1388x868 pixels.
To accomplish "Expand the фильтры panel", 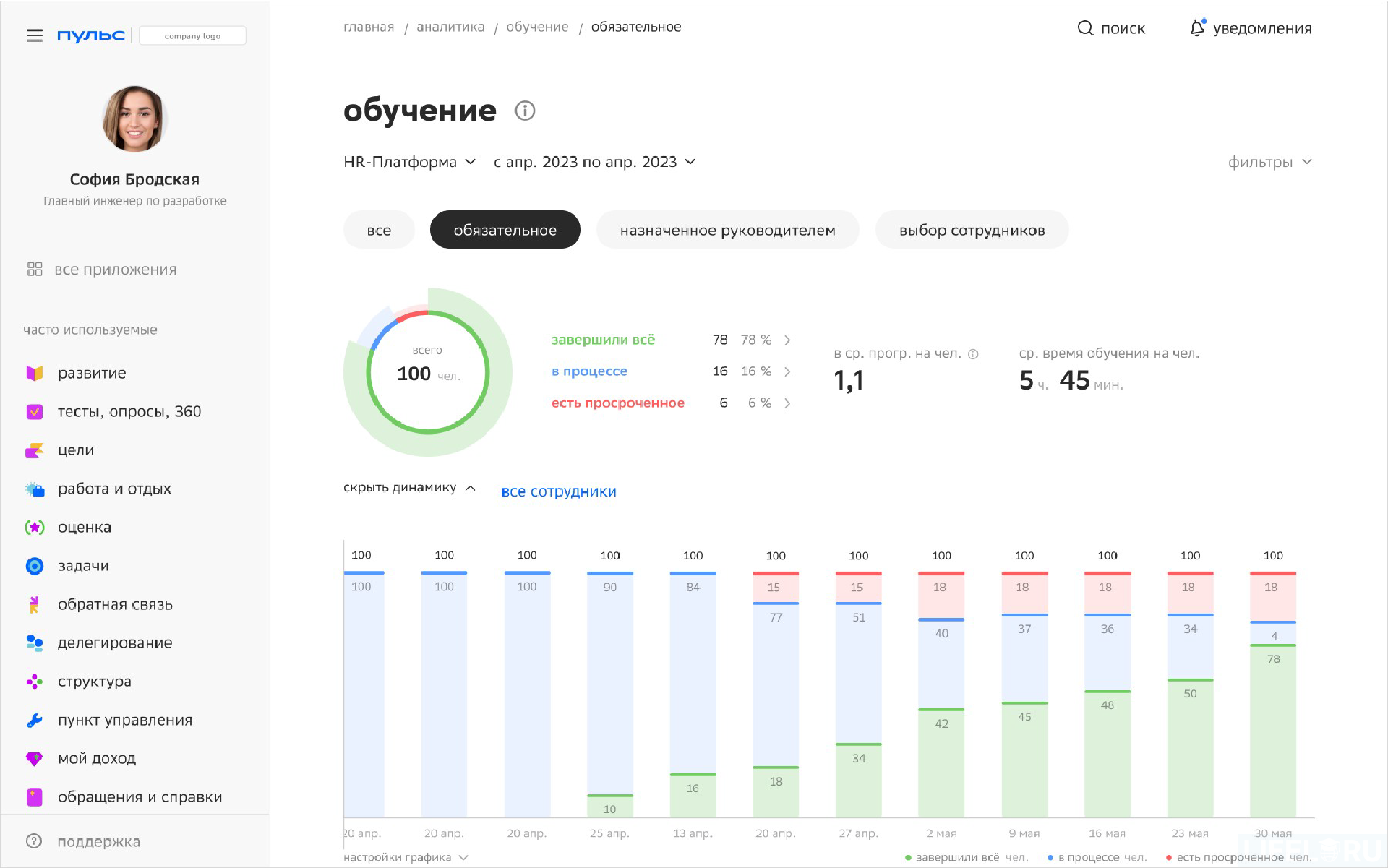I will (x=1269, y=161).
